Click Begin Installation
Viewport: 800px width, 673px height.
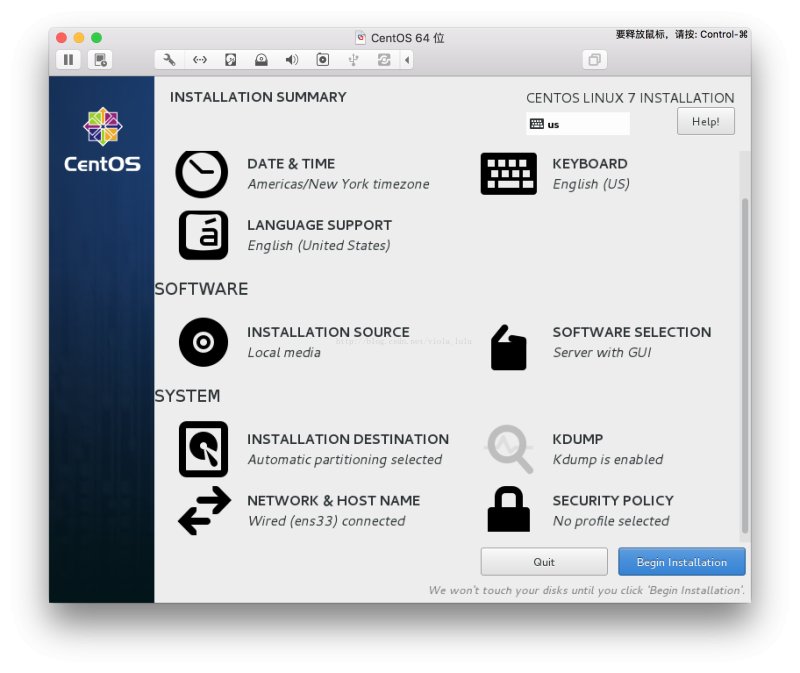[682, 562]
